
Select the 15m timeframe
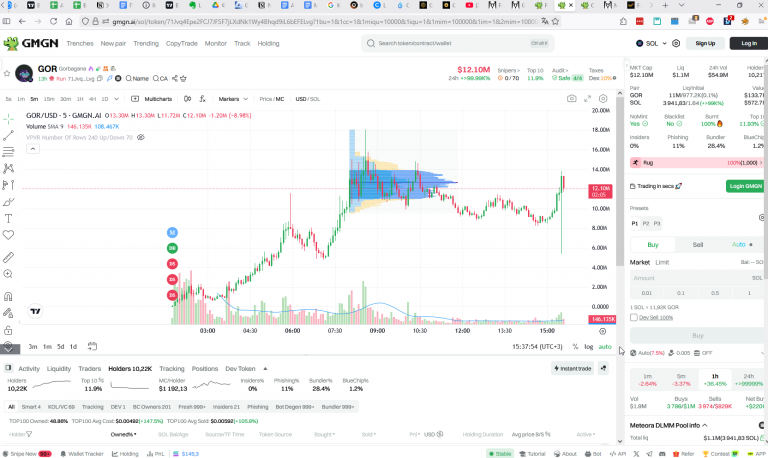(x=49, y=99)
